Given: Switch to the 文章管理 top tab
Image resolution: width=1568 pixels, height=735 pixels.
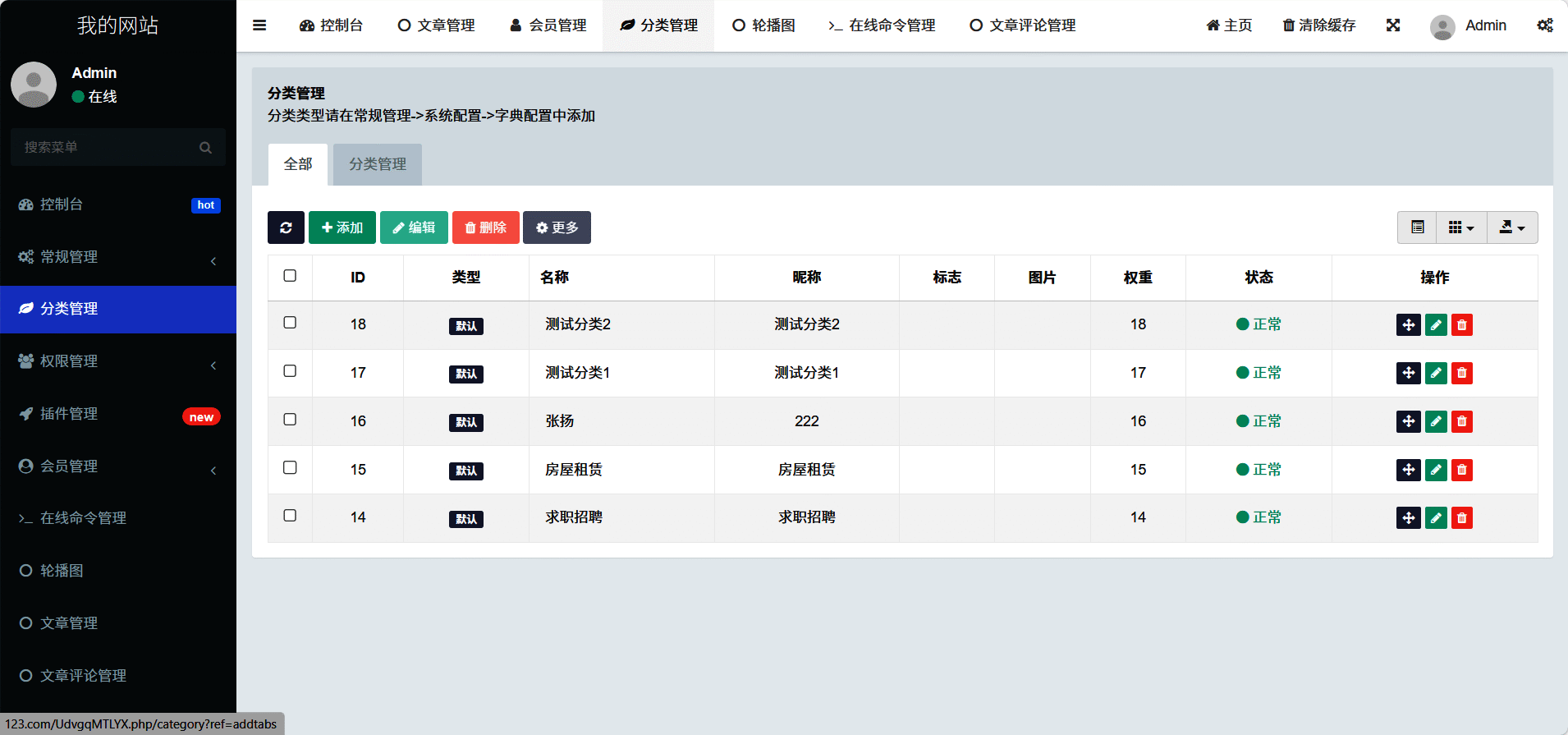Looking at the screenshot, I should 436,25.
